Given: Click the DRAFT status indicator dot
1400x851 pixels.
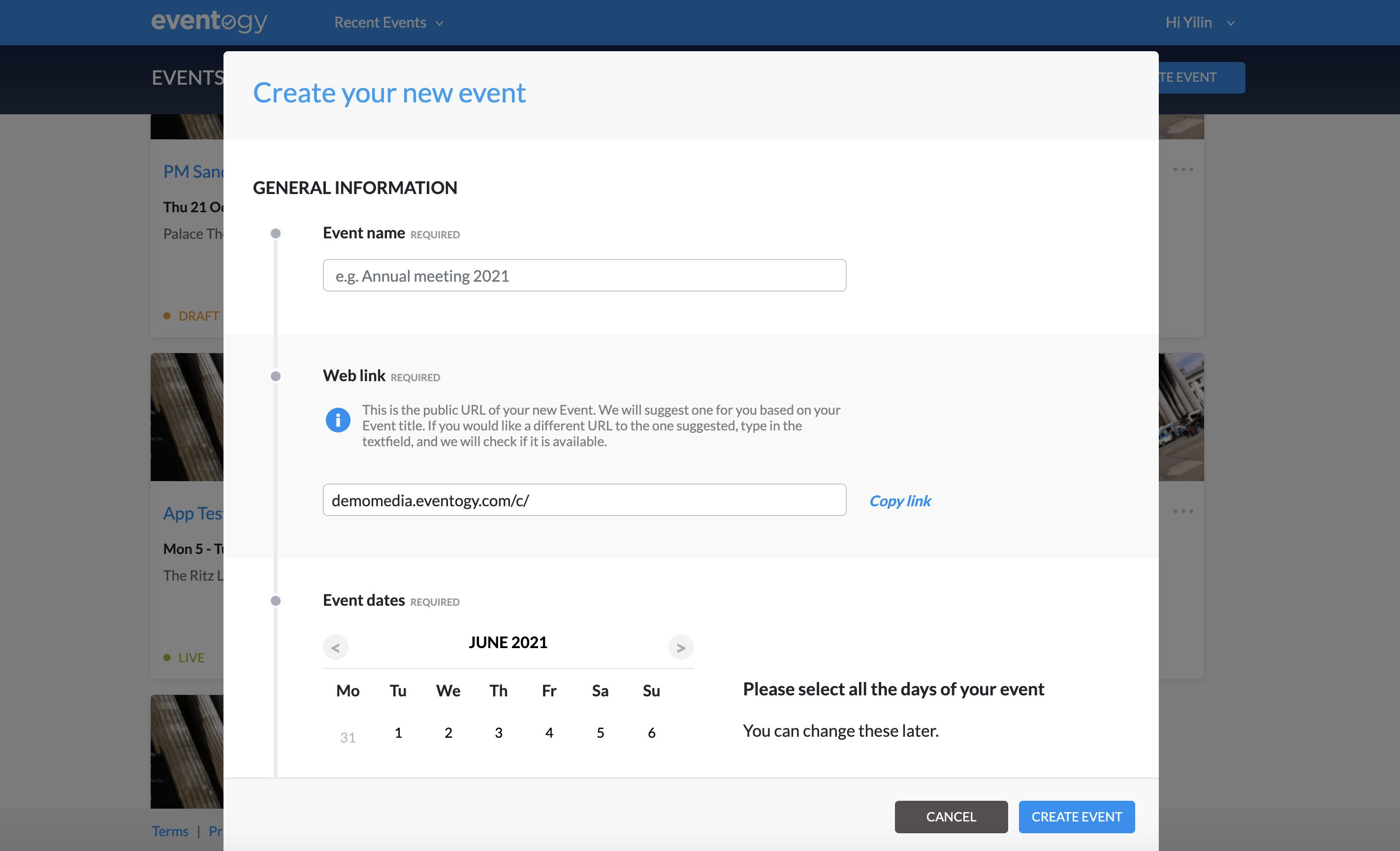Looking at the screenshot, I should pos(167,316).
